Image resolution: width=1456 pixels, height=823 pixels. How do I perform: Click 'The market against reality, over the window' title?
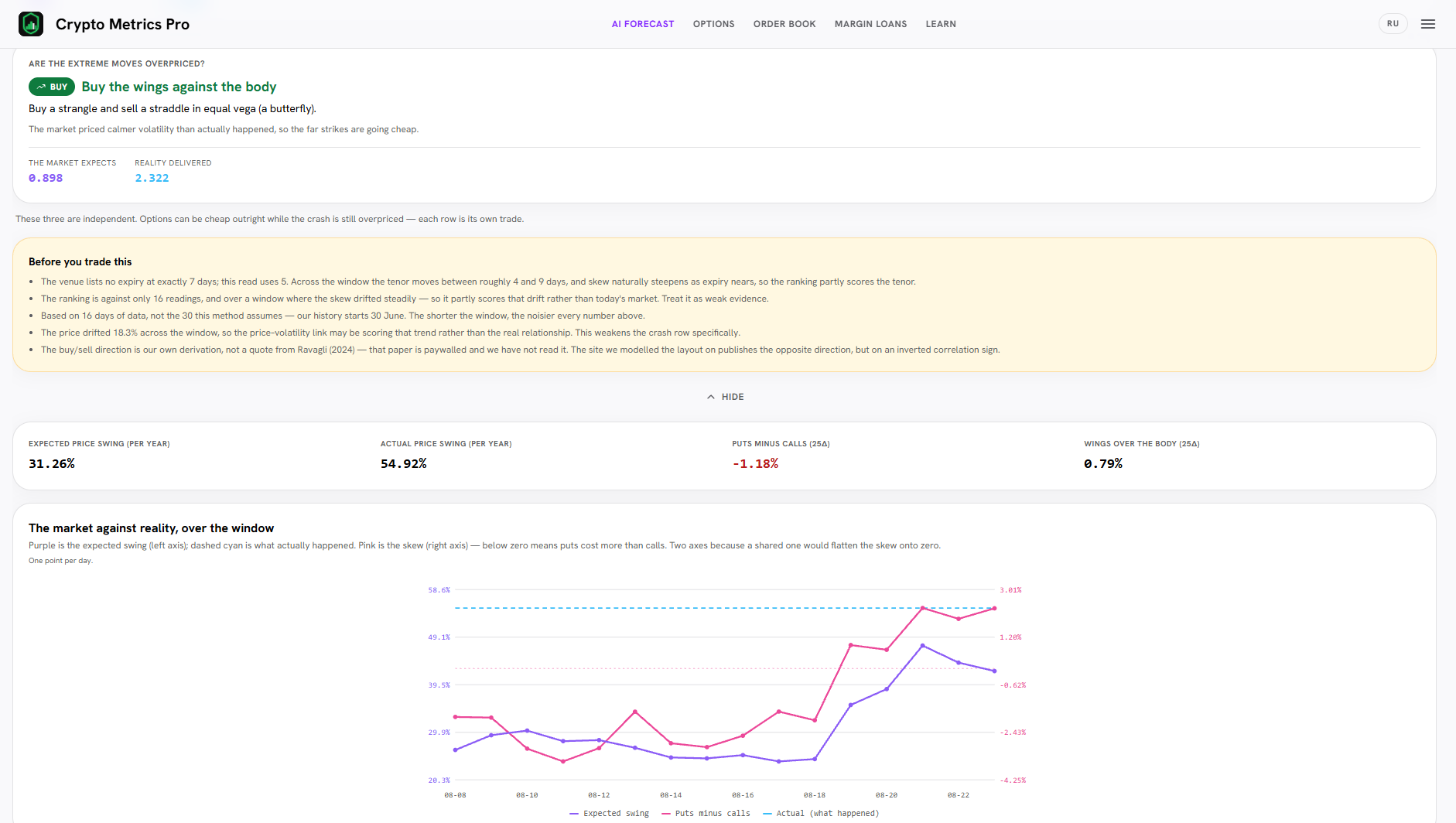tap(152, 528)
